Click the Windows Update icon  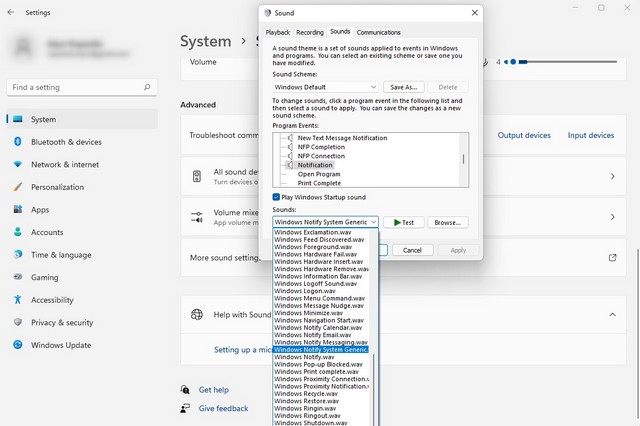pos(18,345)
